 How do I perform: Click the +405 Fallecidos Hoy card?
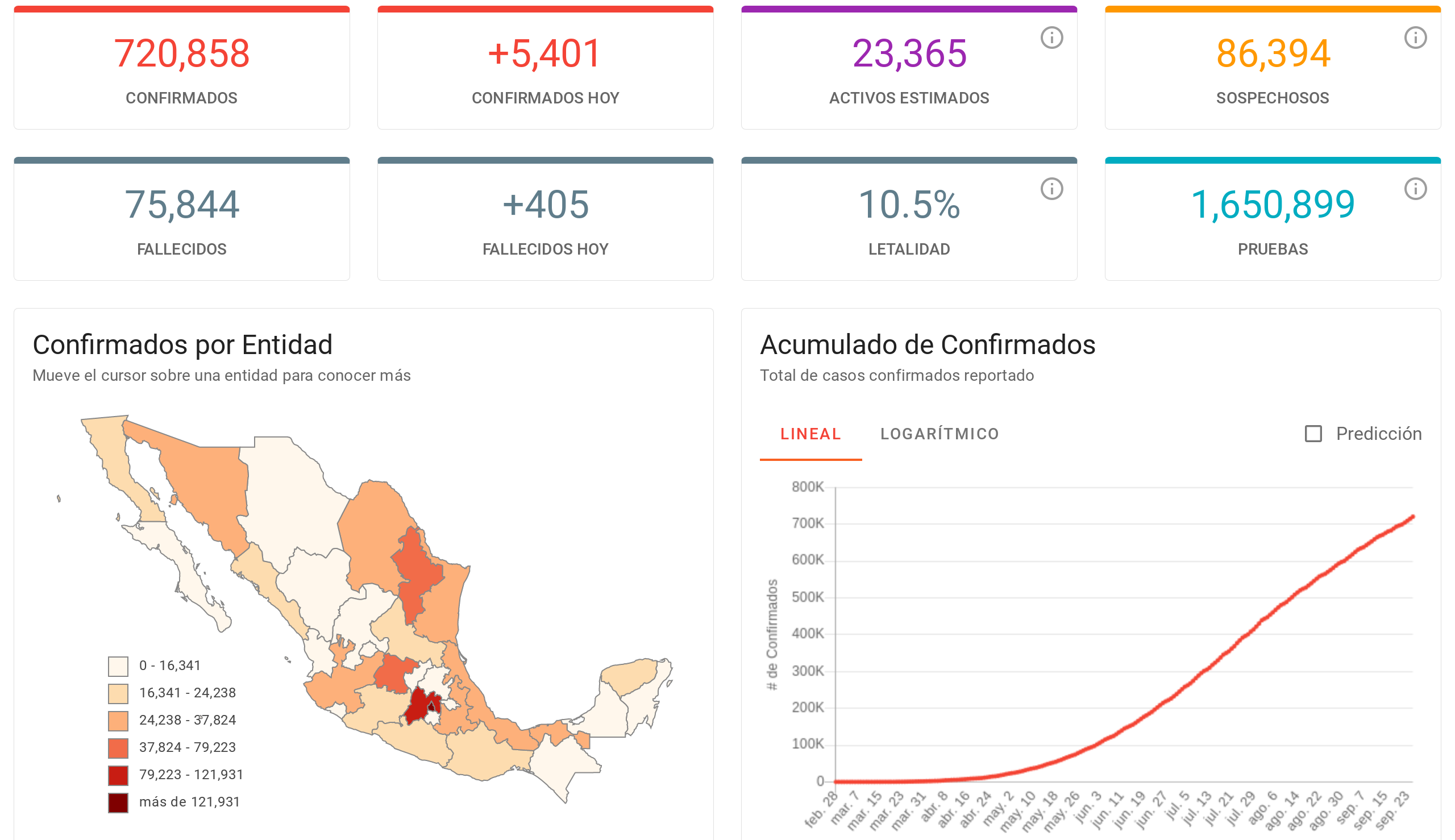click(545, 219)
